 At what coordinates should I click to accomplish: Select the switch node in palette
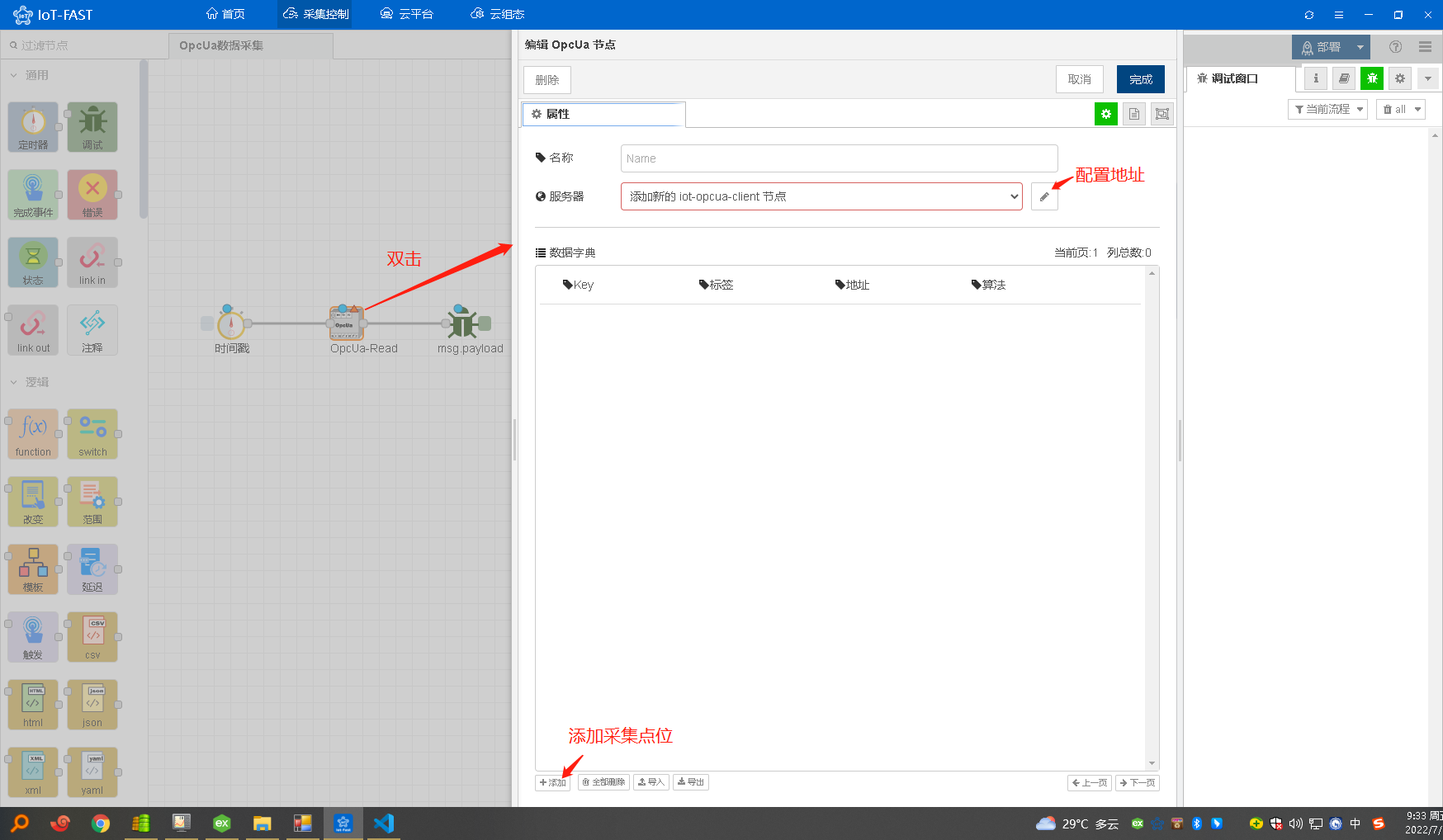click(92, 434)
